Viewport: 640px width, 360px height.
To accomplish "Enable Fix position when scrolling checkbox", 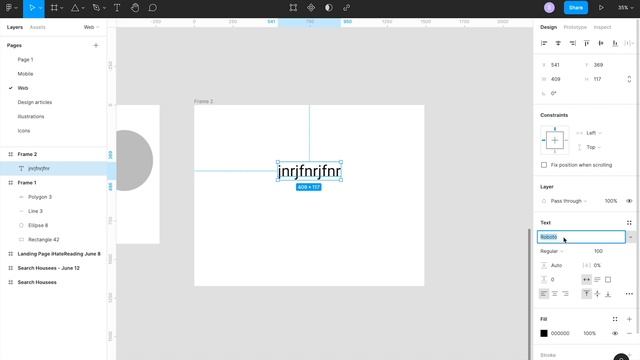I will point(544,165).
